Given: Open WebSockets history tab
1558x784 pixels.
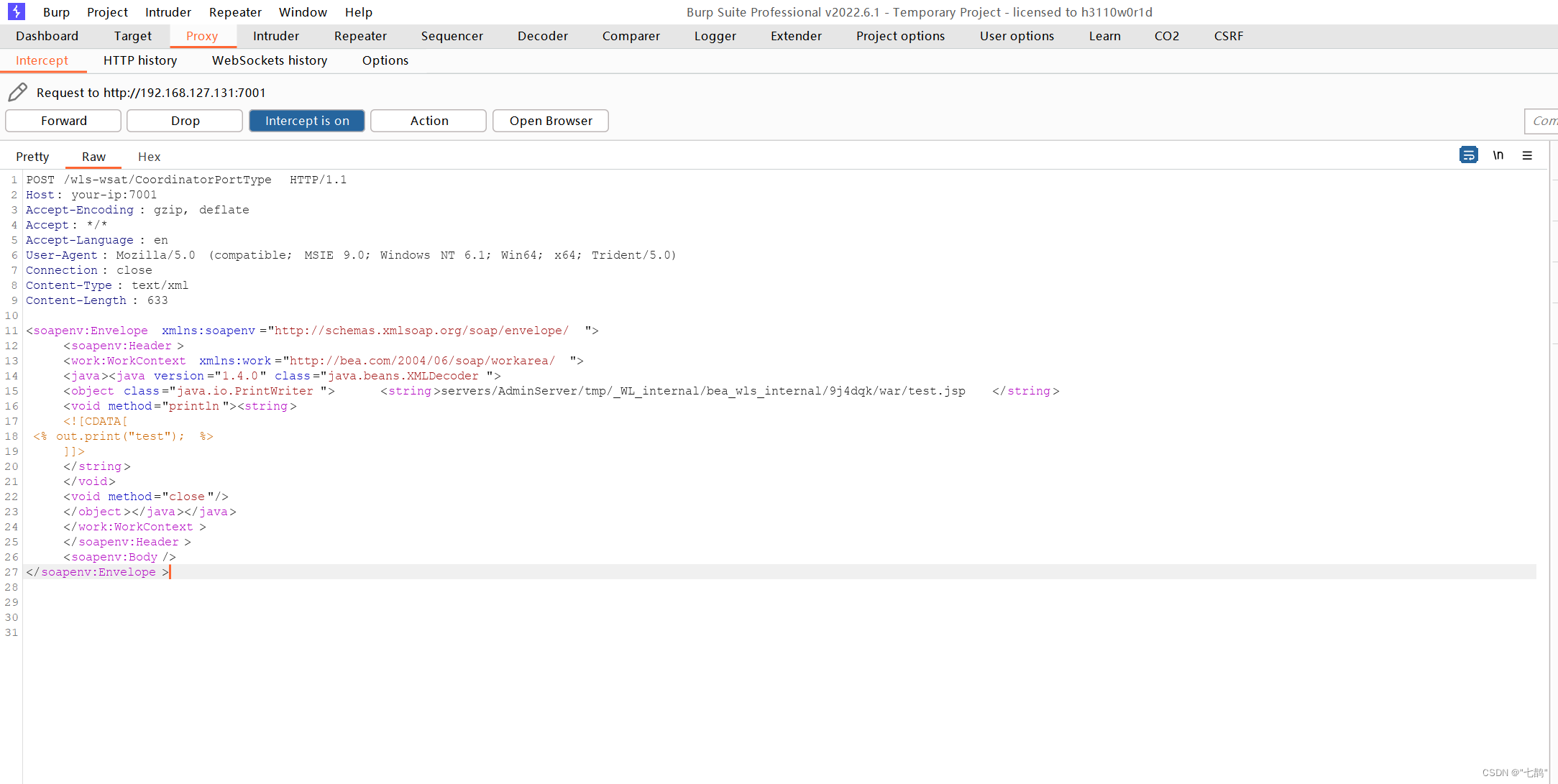Looking at the screenshot, I should tap(270, 60).
